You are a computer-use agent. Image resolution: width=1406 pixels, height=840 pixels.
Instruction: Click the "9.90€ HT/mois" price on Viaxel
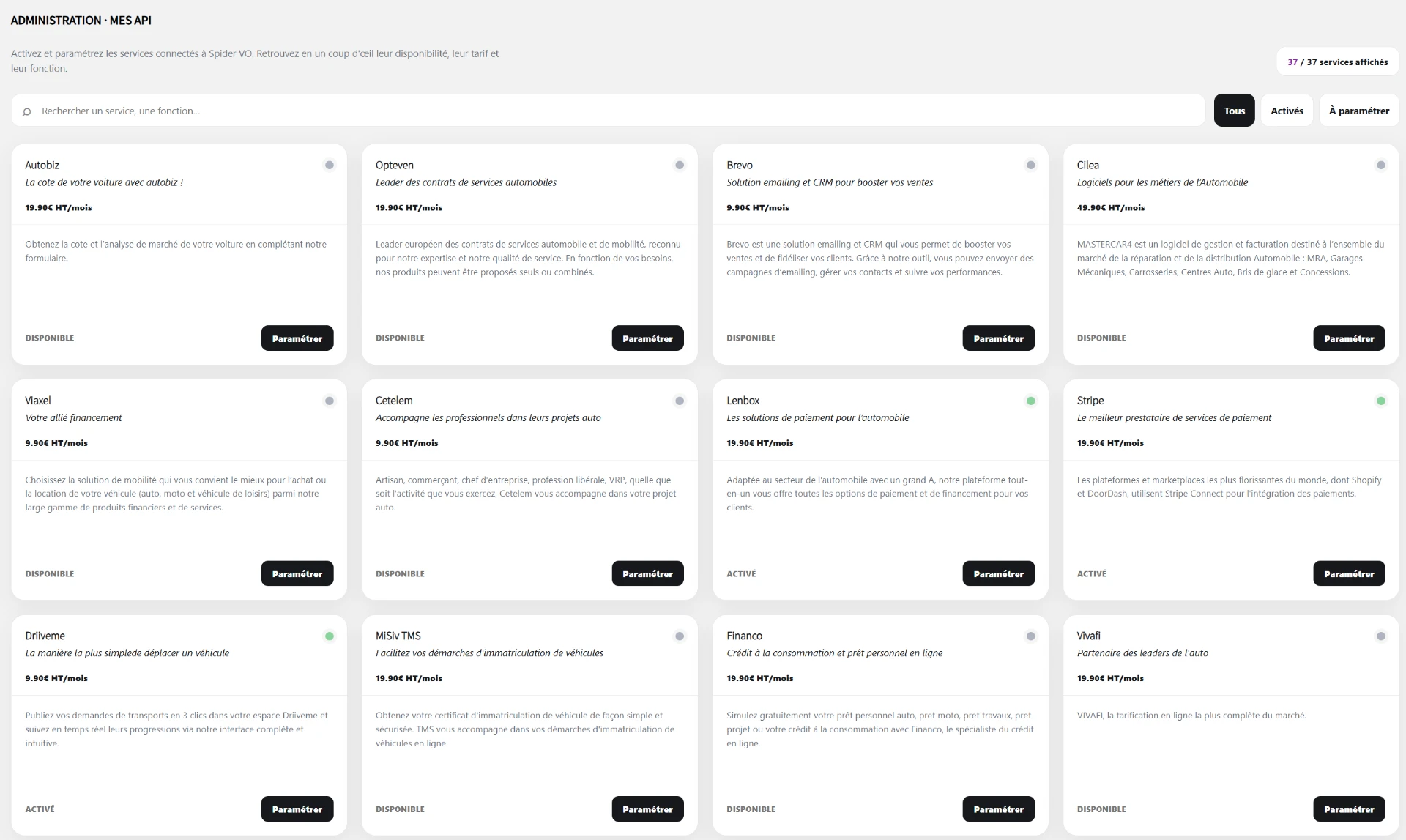(x=56, y=443)
